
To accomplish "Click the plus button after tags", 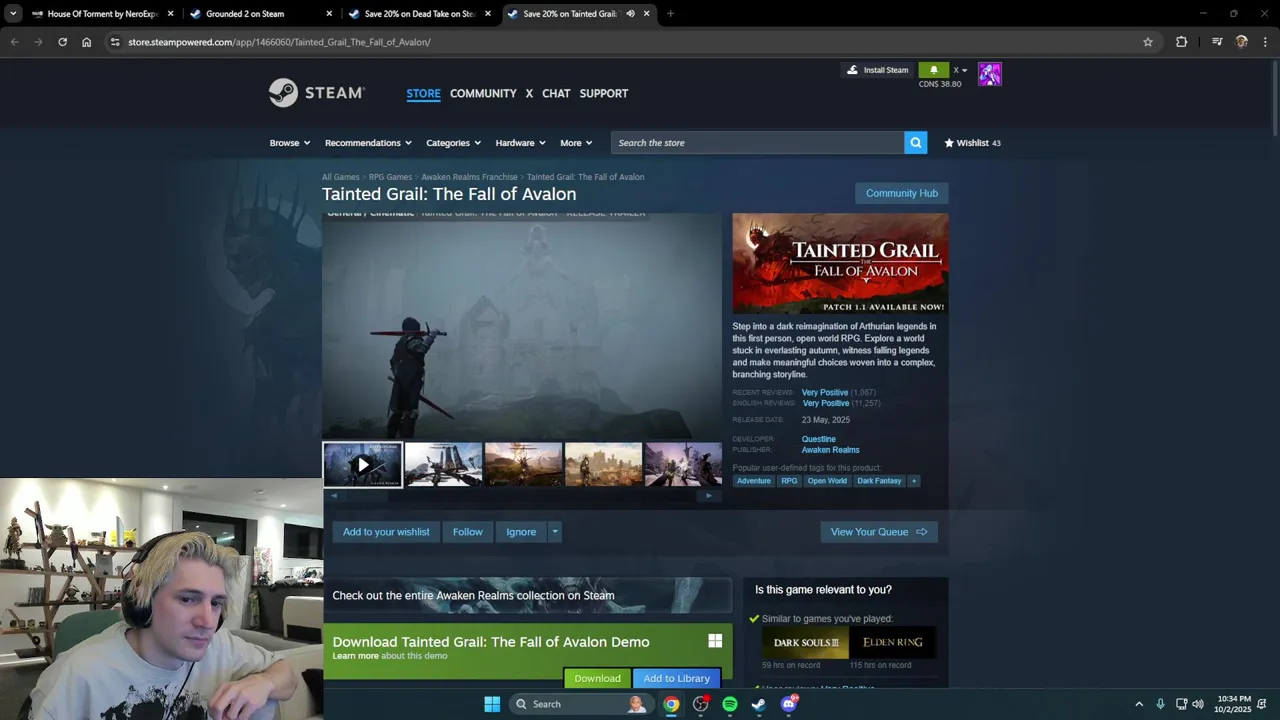I will pos(914,481).
